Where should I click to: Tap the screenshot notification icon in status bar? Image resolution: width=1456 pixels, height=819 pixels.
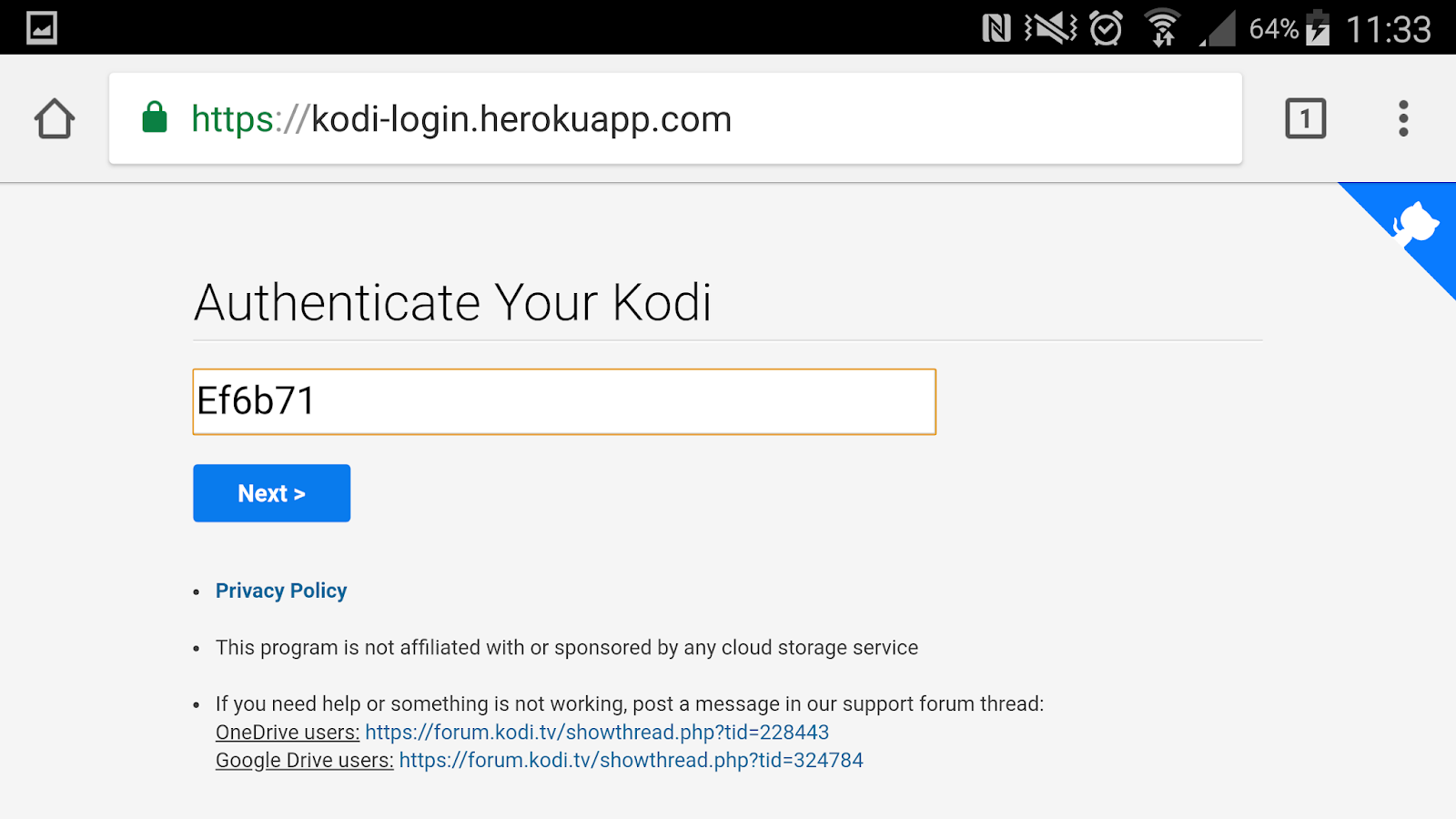pyautogui.click(x=42, y=28)
